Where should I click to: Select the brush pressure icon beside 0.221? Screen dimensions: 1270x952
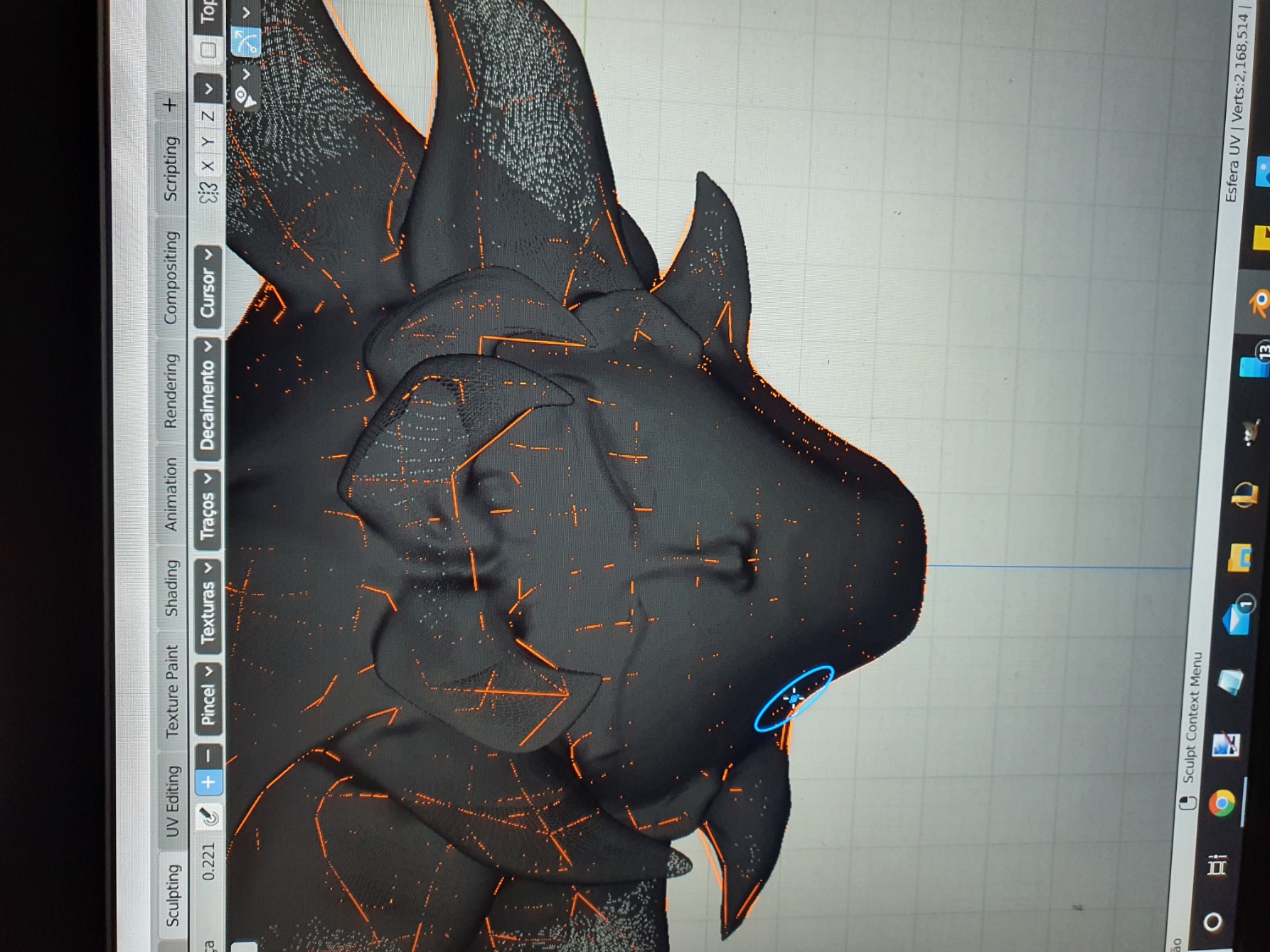[209, 817]
